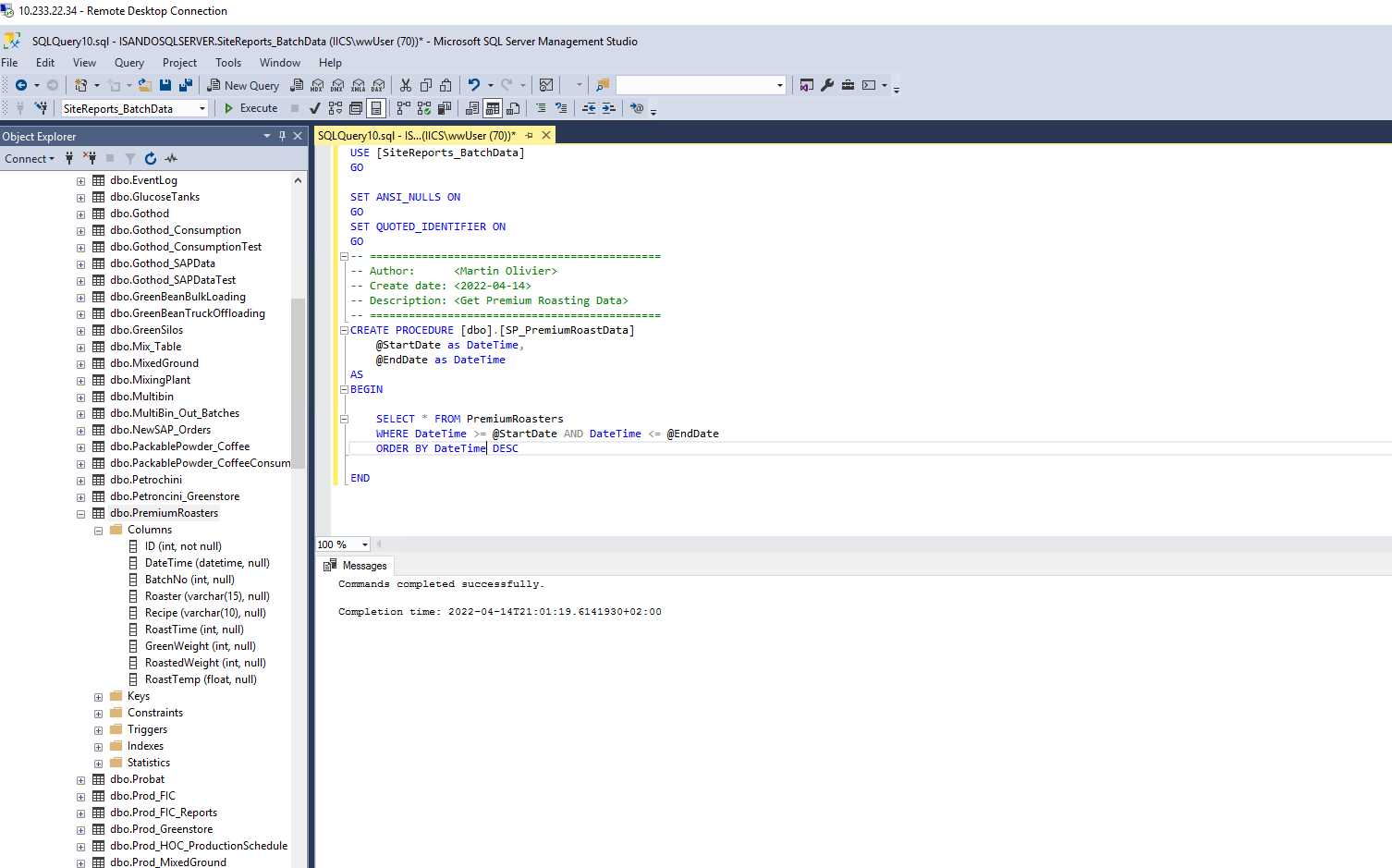
Task: Toggle pin on the SQLQuery10.sql tab
Action: coord(530,136)
